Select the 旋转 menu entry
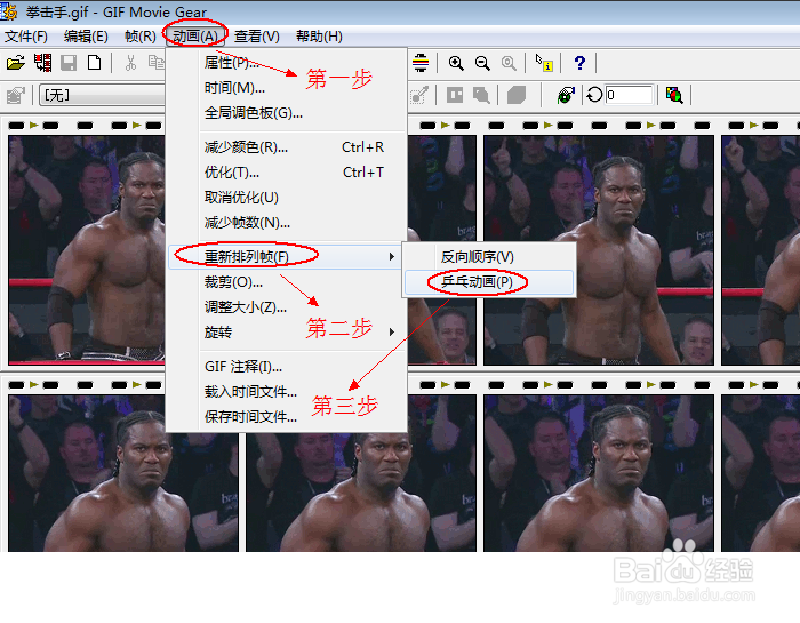The height and width of the screenshot is (623, 800). coord(287,332)
